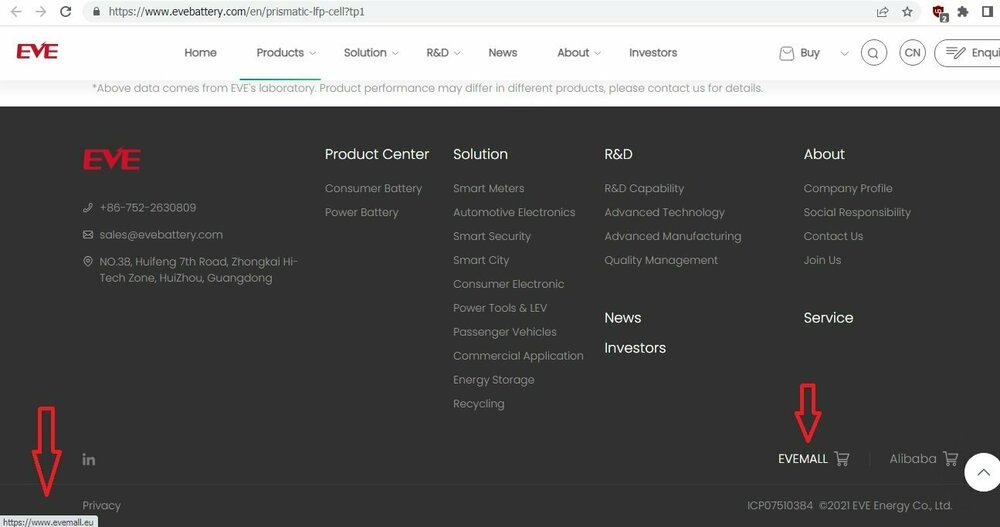Open the browser extensions puzzle icon
This screenshot has width=1000, height=527.
(963, 12)
